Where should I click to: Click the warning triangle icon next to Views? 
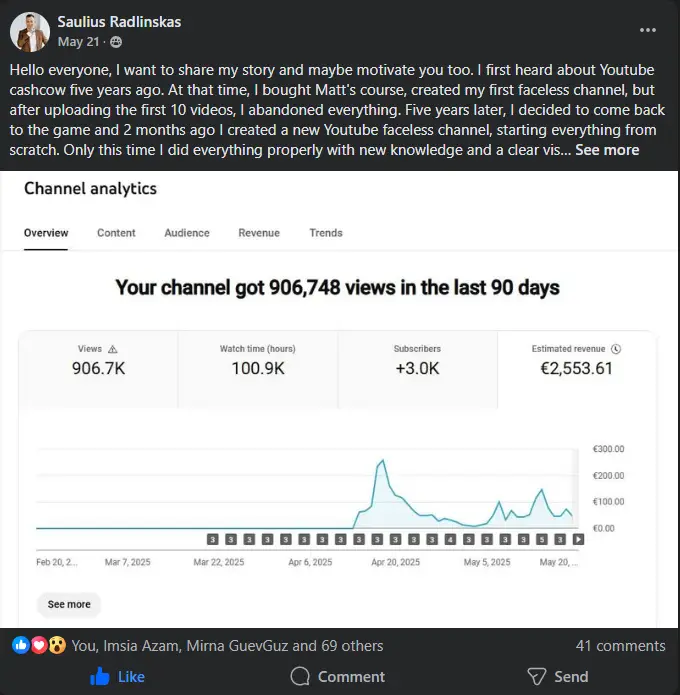(x=113, y=349)
